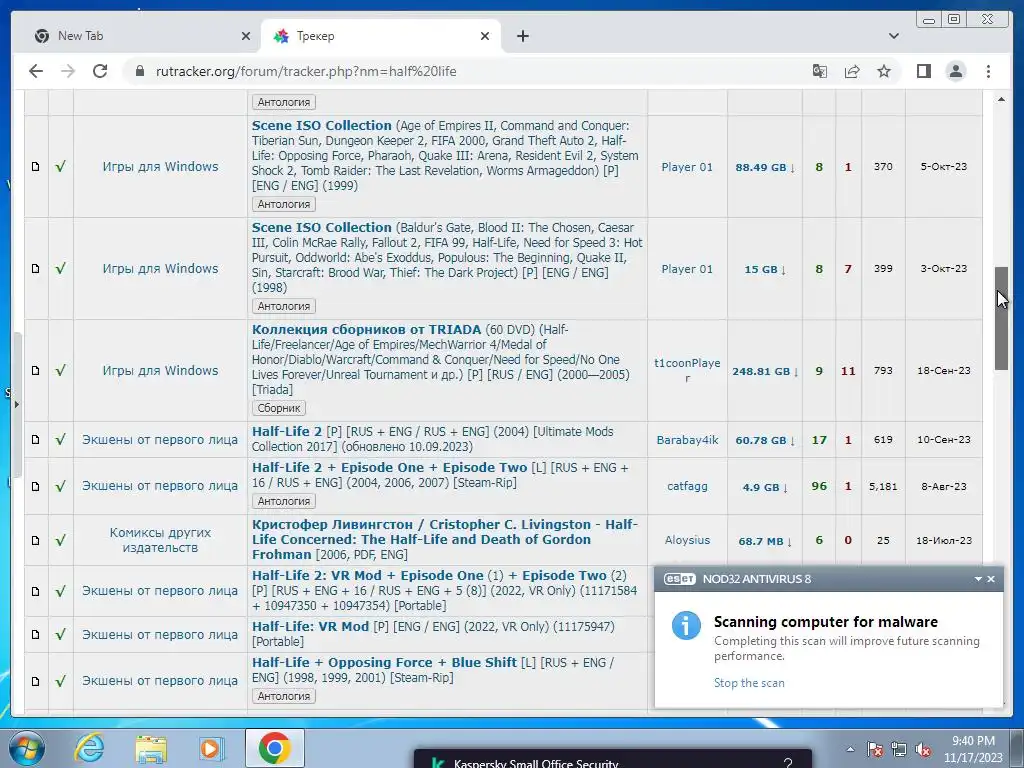
Task: Click Антология tag under the catfagg release
Action: click(283, 501)
